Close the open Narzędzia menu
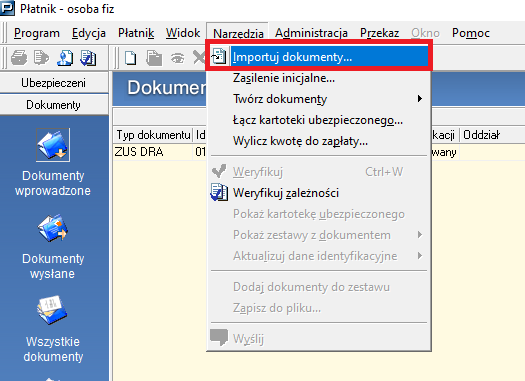The image size is (525, 381). coord(238,33)
